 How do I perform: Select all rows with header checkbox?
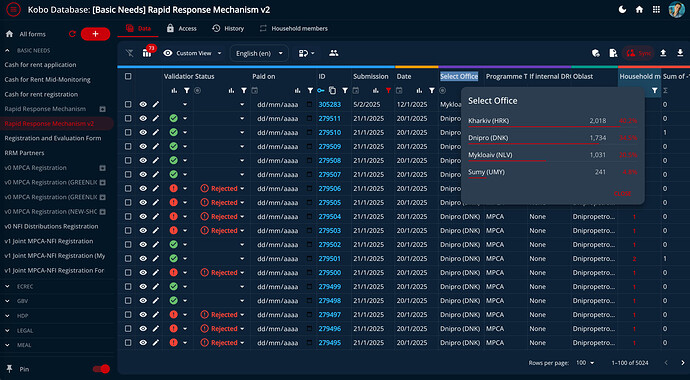tap(128, 77)
